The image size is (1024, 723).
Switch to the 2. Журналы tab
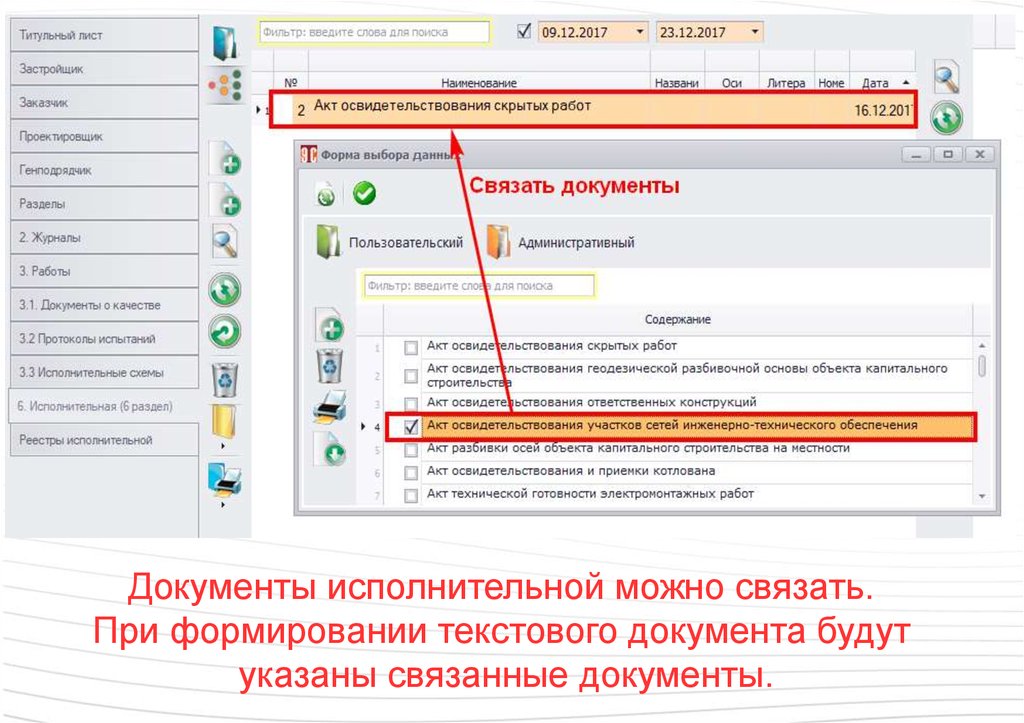click(104, 238)
